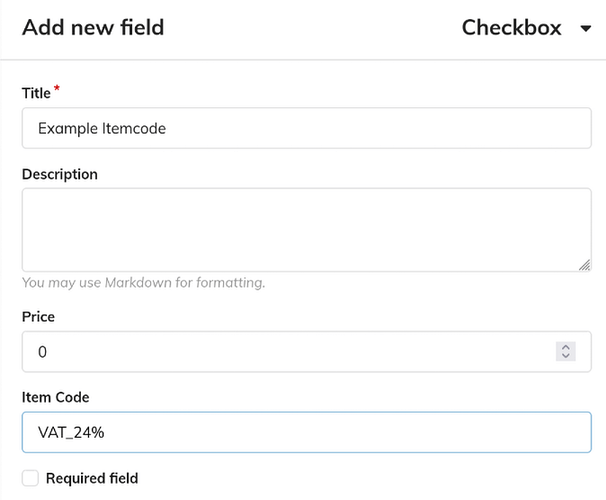Click the field type dropdown caret arrow
The image size is (606, 500).
(586, 29)
